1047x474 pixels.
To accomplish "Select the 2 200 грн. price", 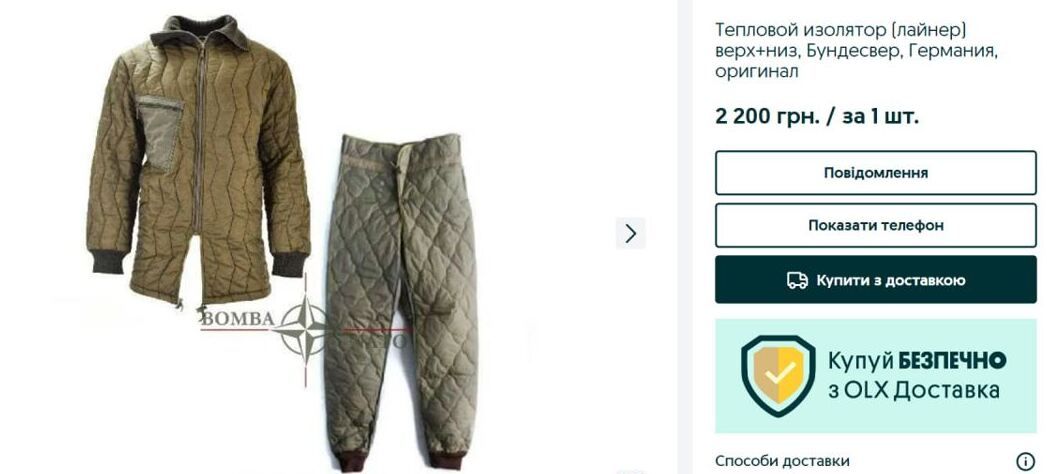I will [767, 117].
